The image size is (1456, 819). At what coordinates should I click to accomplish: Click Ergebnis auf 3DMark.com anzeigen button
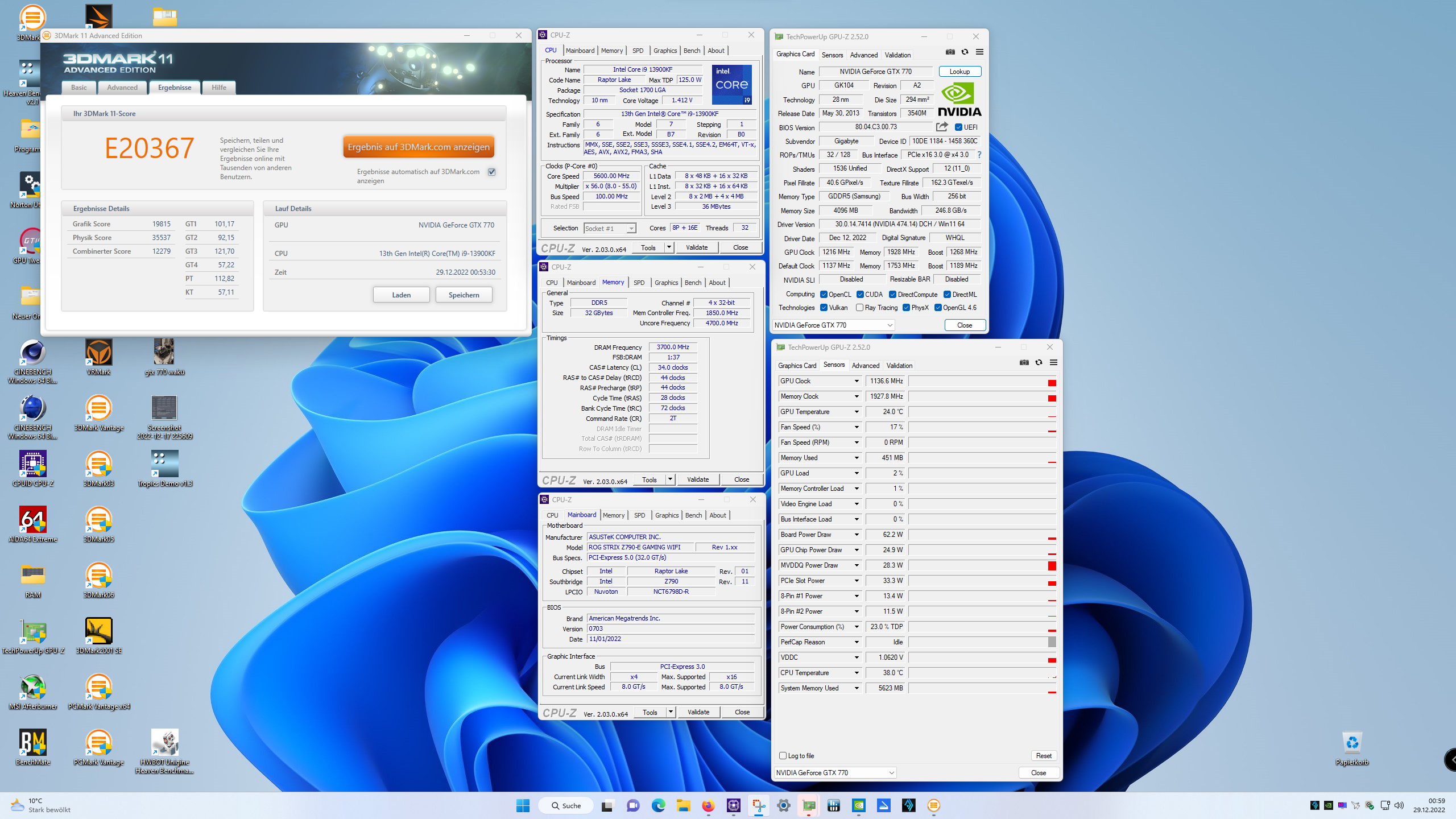click(x=419, y=147)
